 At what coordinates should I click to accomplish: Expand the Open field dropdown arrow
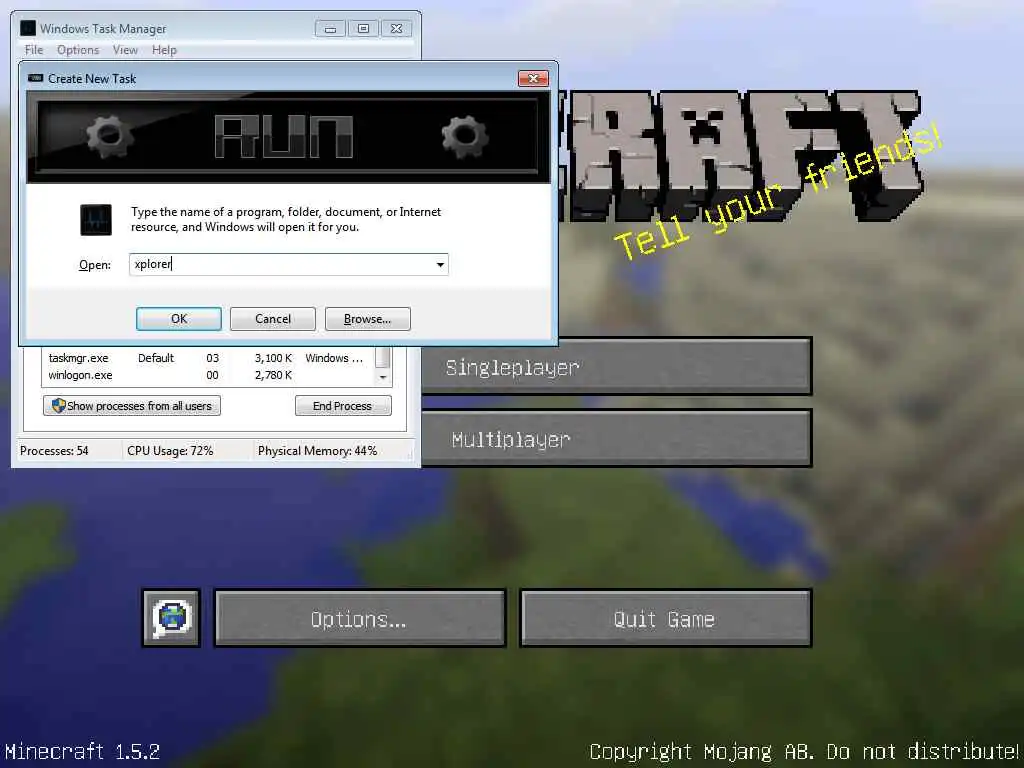440,264
